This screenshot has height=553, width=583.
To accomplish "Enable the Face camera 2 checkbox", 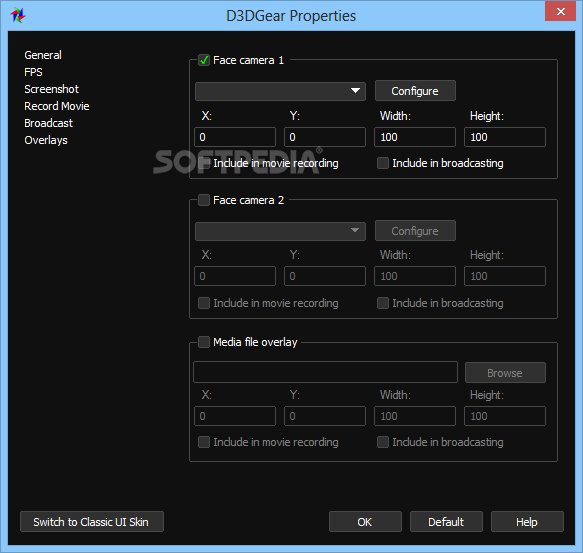I will (204, 200).
